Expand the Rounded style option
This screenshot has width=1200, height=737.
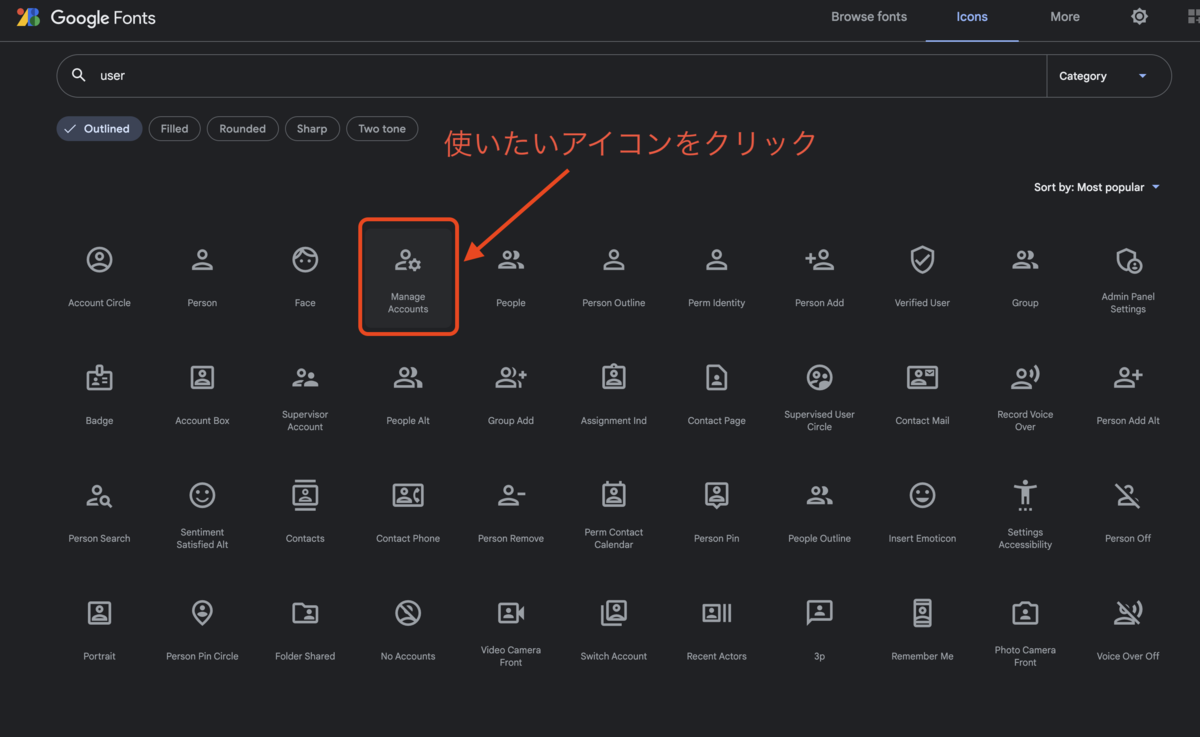[x=242, y=128]
